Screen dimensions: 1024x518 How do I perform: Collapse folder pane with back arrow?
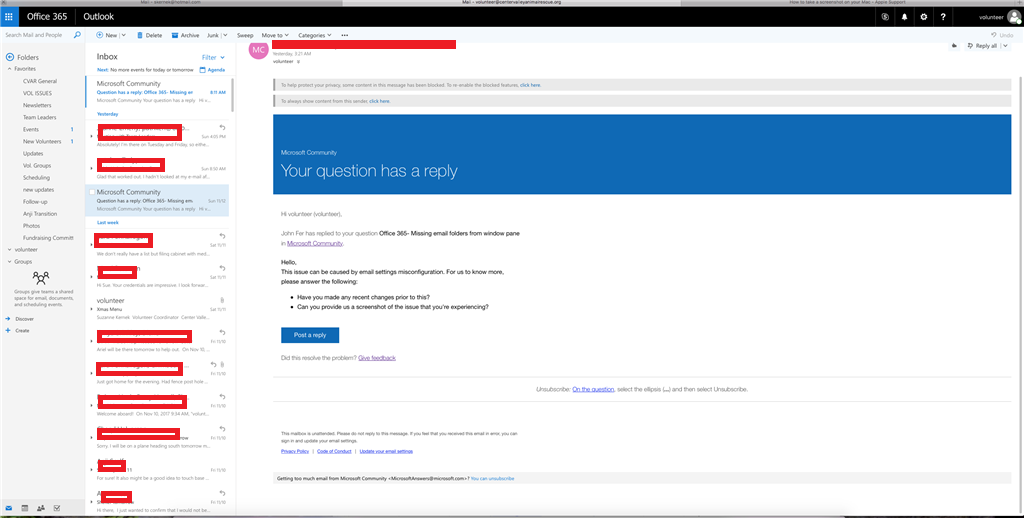(10, 57)
